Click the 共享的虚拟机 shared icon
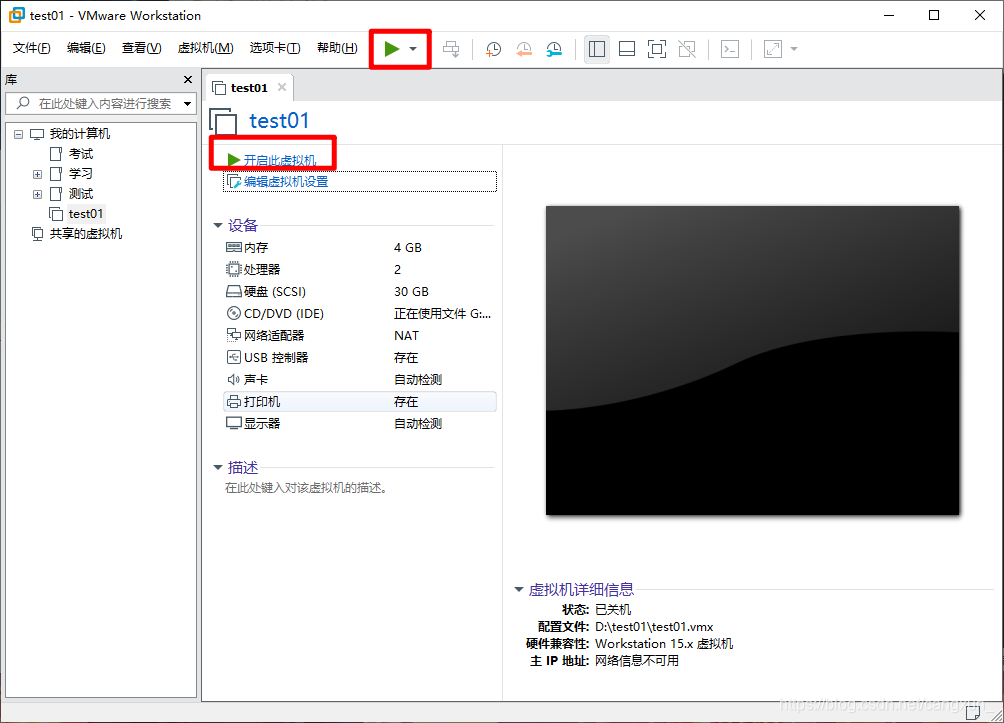This screenshot has width=1004, height=723. [x=38, y=234]
